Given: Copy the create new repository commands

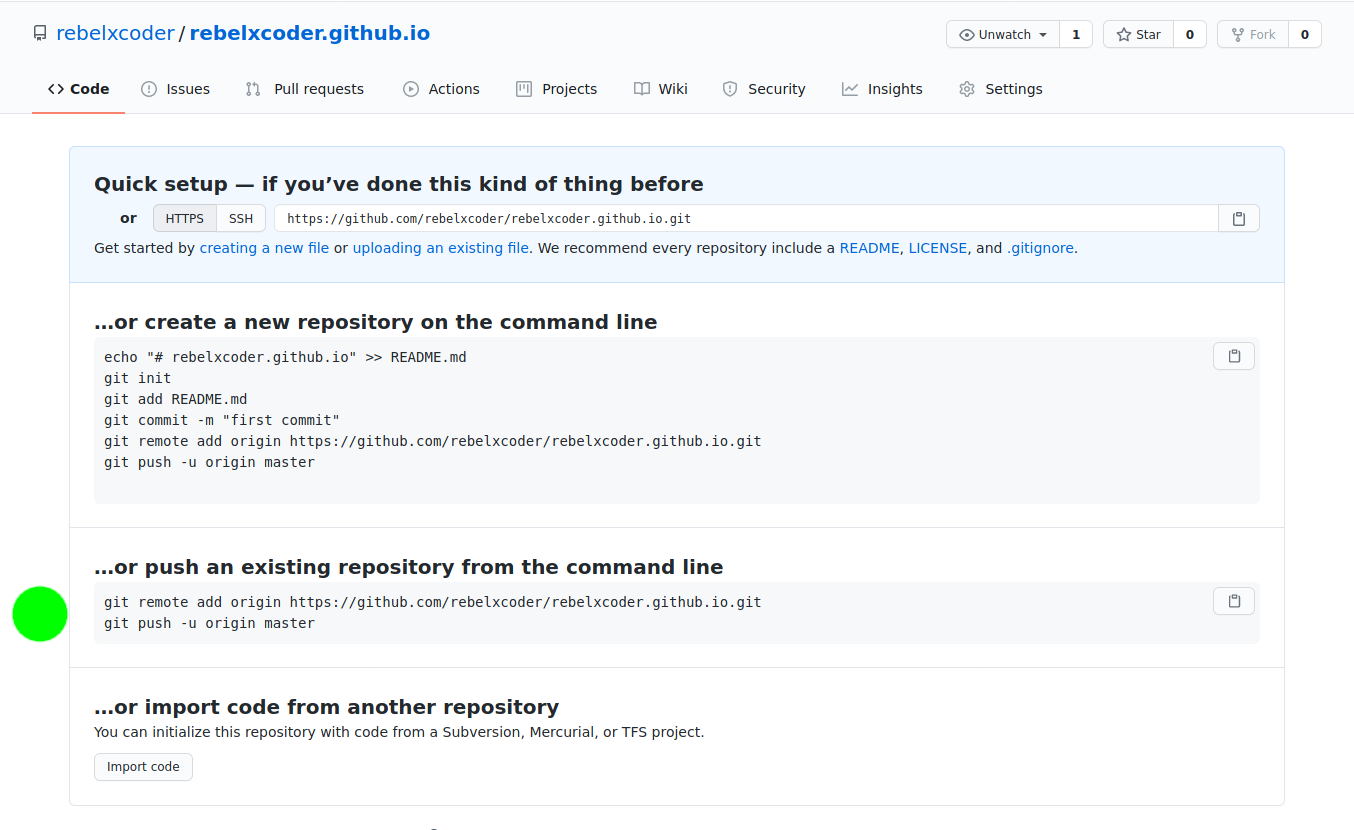Looking at the screenshot, I should 1233,356.
